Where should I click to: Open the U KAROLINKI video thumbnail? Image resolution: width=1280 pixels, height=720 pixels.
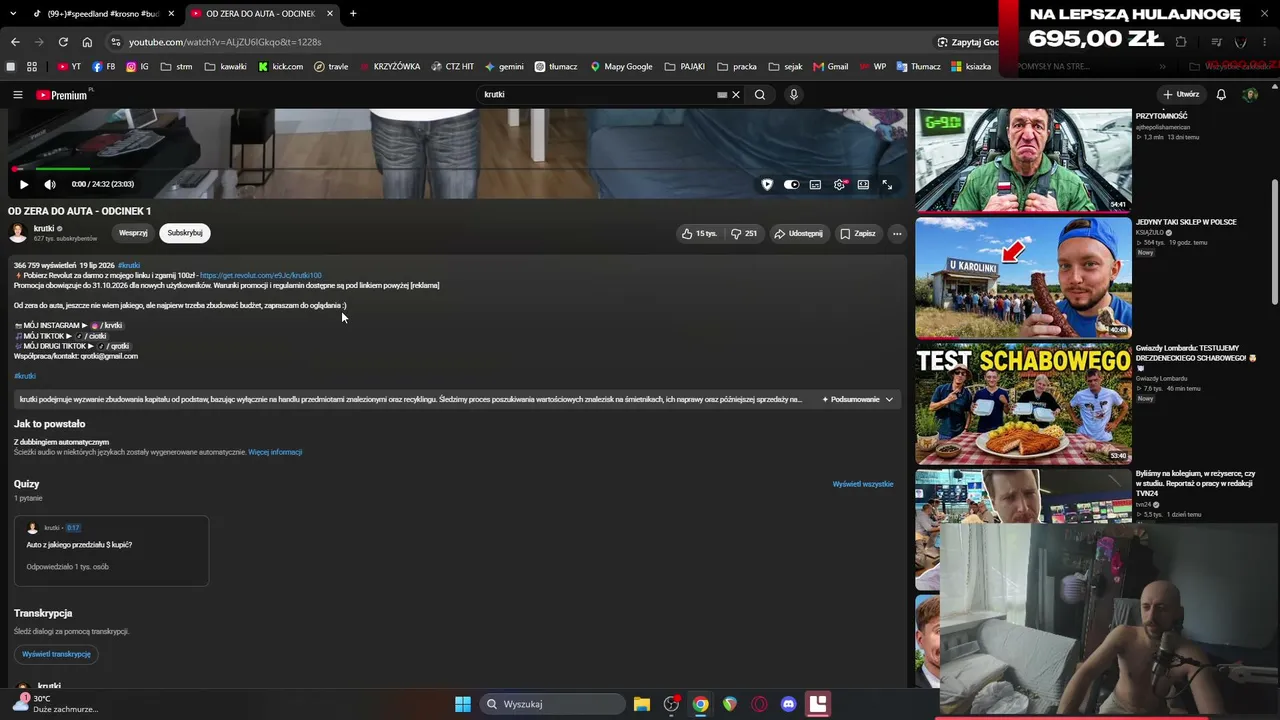click(x=1023, y=277)
